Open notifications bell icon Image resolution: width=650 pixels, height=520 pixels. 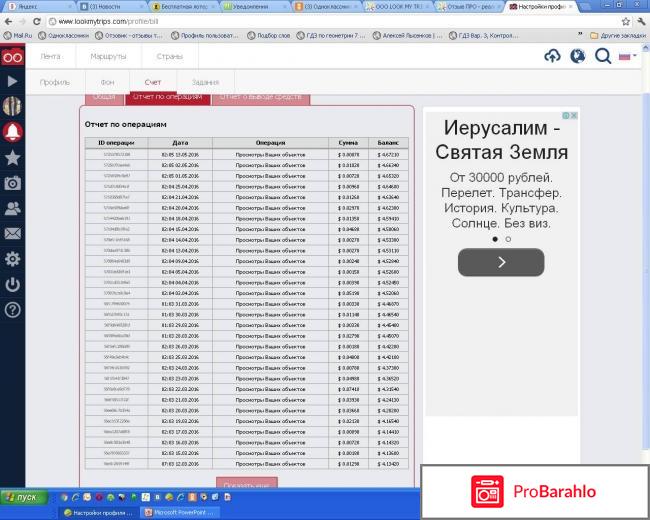(12, 132)
